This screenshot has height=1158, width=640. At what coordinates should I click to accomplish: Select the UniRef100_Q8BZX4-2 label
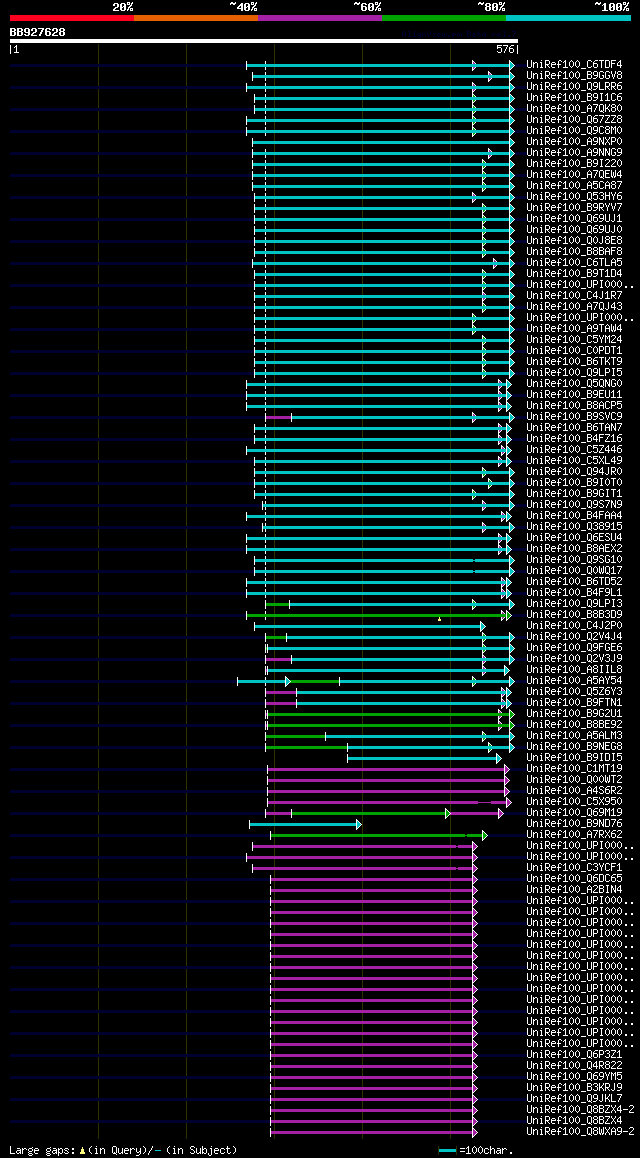580,1110
